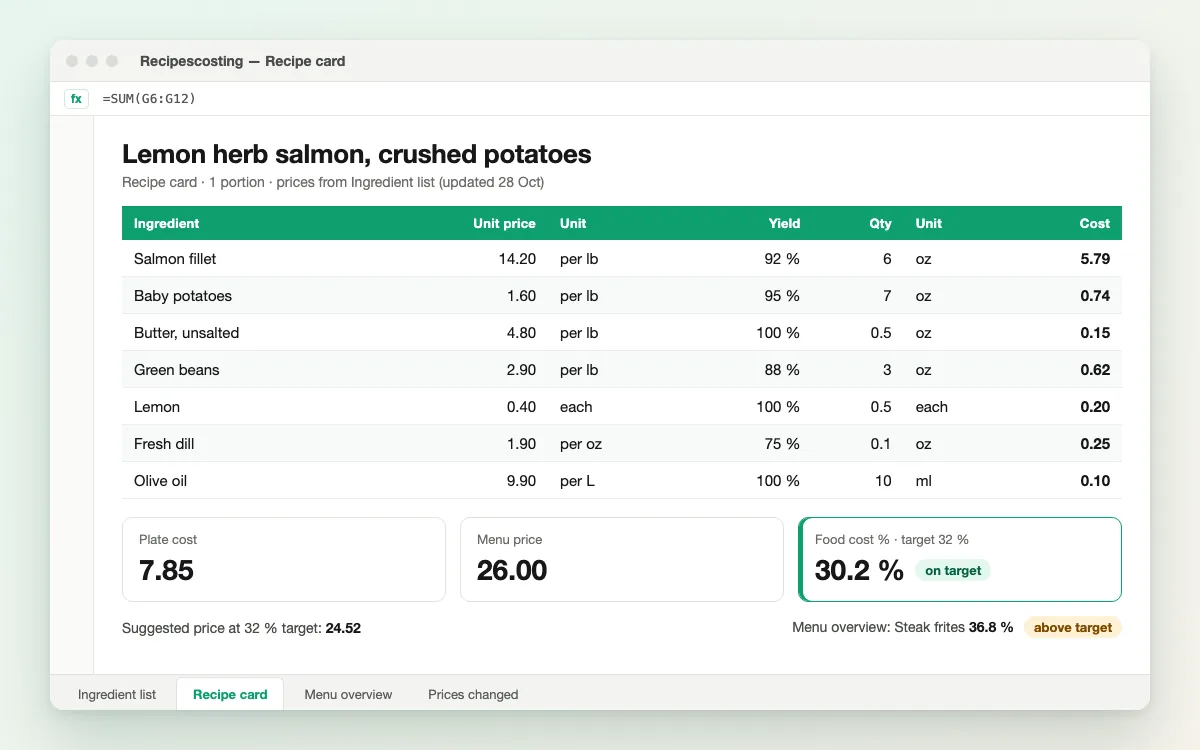Screen dimensions: 1200x750
Task: Select the Food cost % 30.2 % card
Action: [960, 559]
